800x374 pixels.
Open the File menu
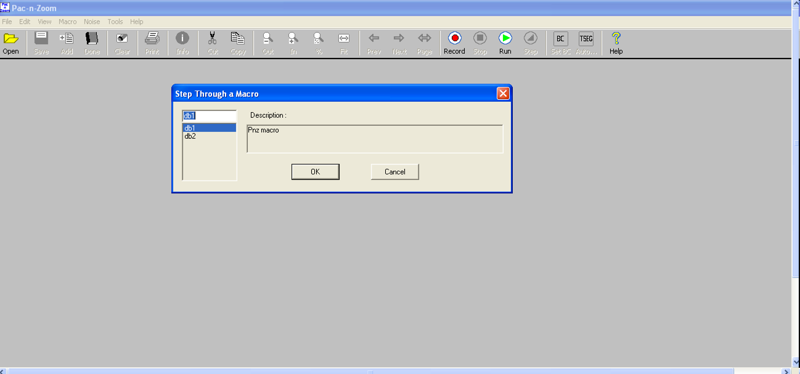pyautogui.click(x=7, y=22)
